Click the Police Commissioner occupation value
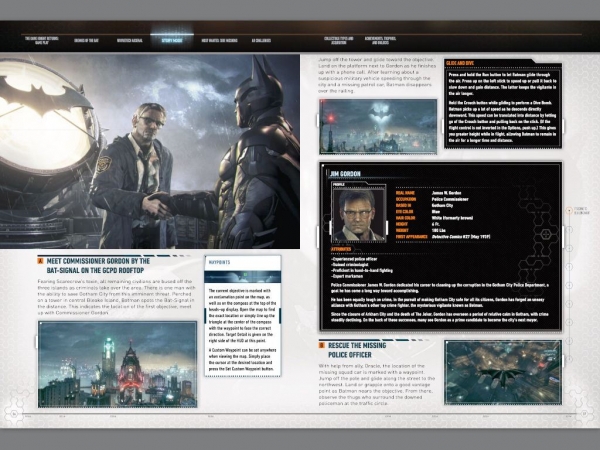This screenshot has height=450, width=600. (450, 199)
